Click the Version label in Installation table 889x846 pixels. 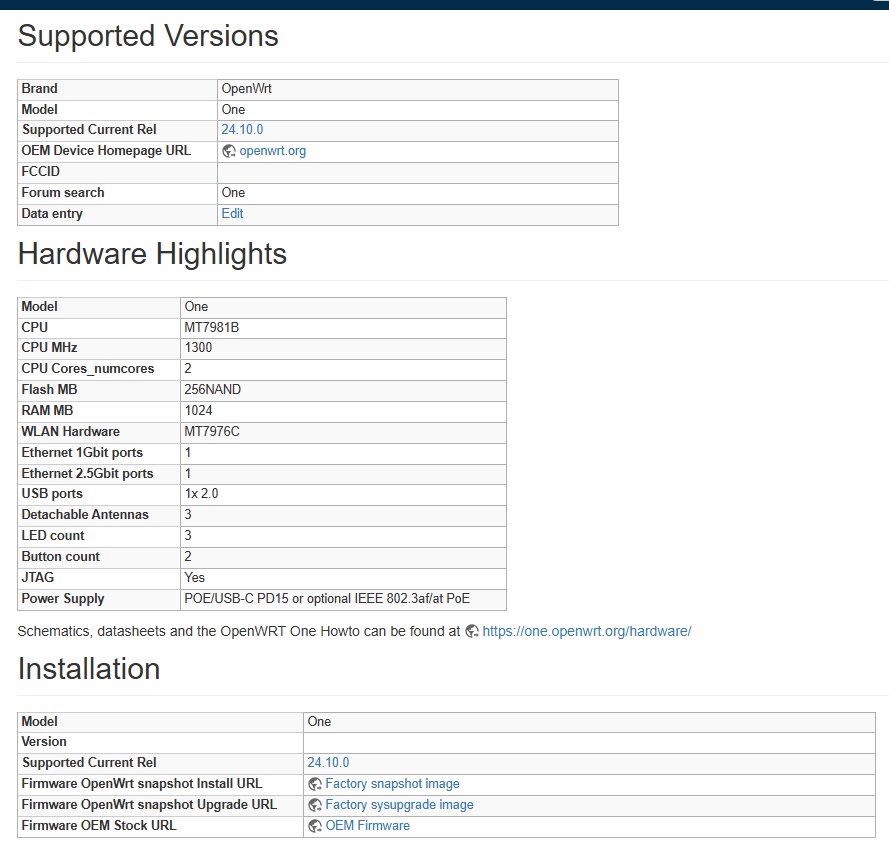click(44, 742)
